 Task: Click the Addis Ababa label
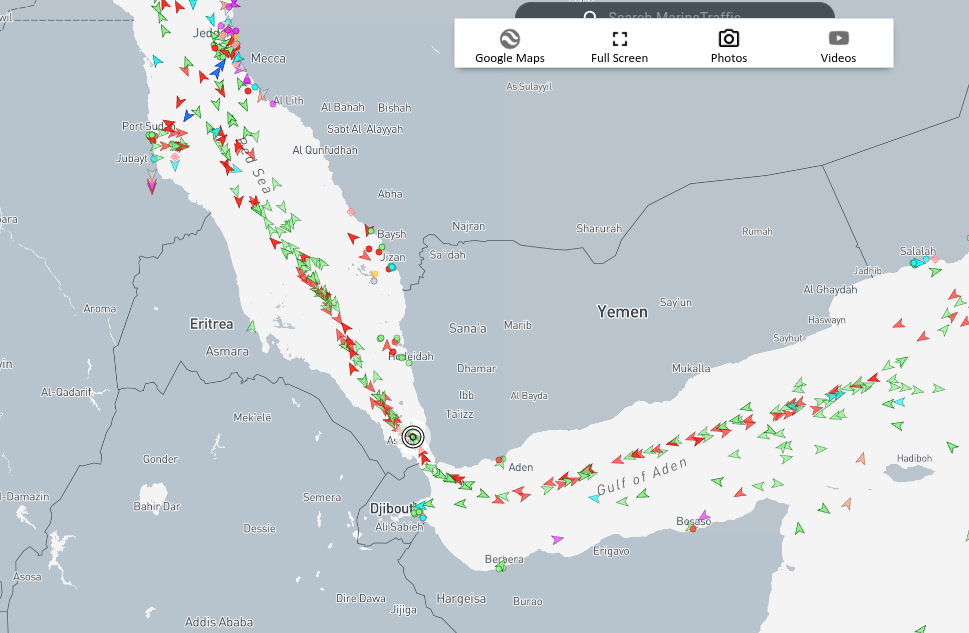(219, 622)
